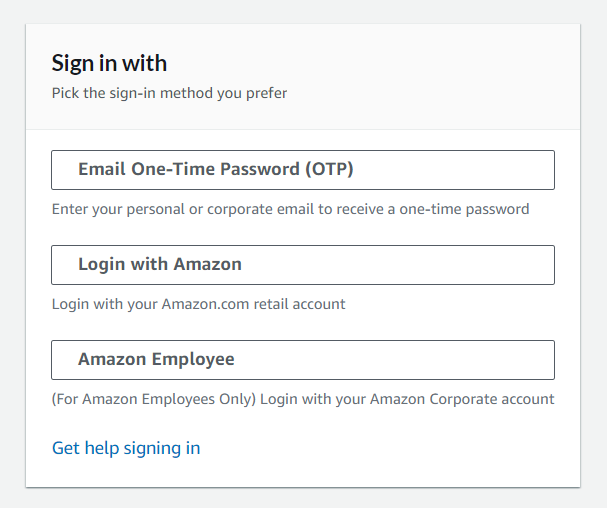Get assistance with signing in
607x508 pixels.
(126, 448)
